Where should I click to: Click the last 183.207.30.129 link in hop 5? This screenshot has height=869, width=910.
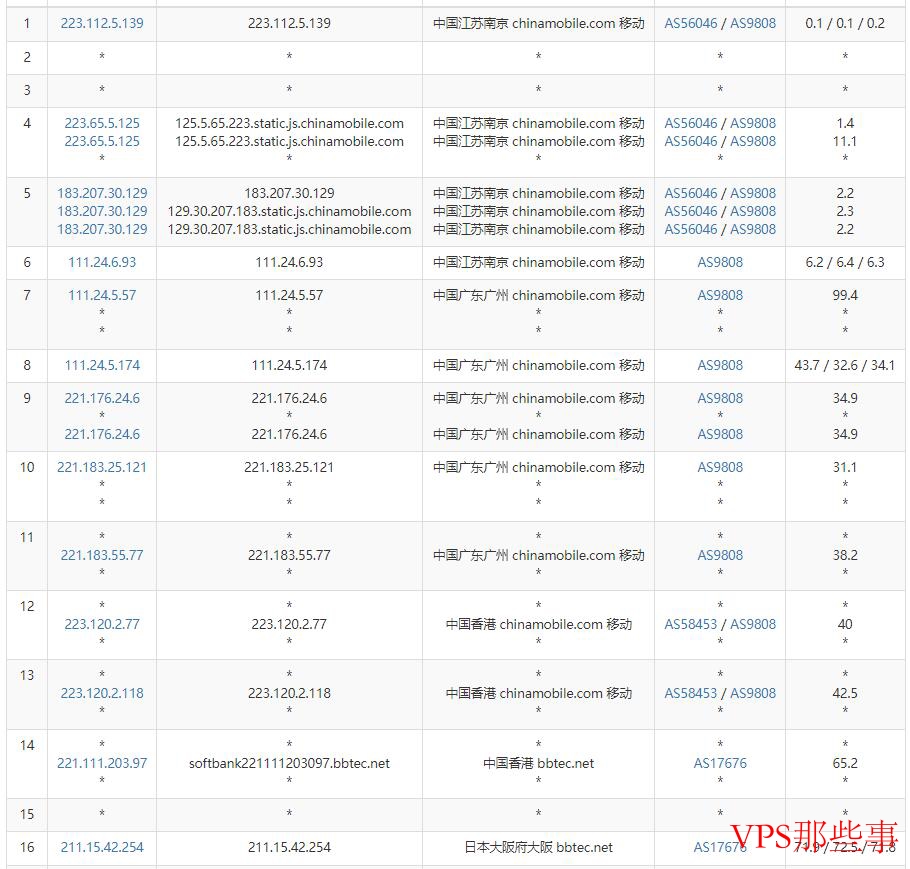click(x=102, y=229)
